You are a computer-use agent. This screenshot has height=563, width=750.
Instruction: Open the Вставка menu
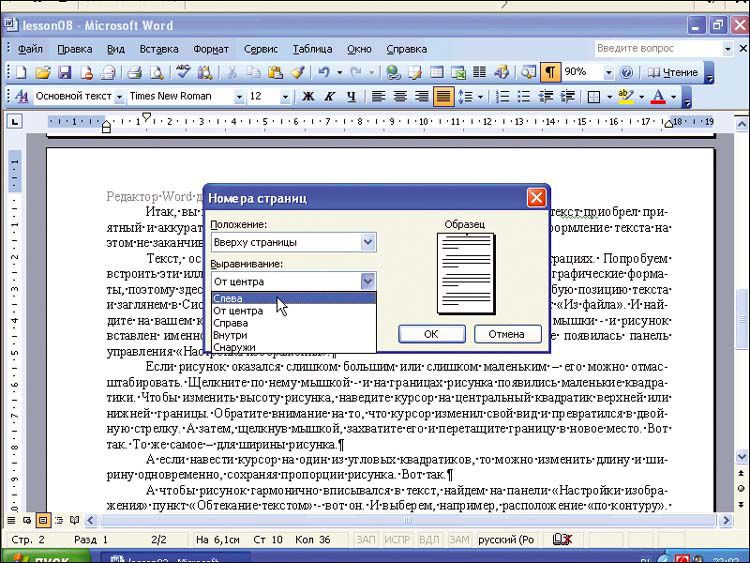click(159, 49)
